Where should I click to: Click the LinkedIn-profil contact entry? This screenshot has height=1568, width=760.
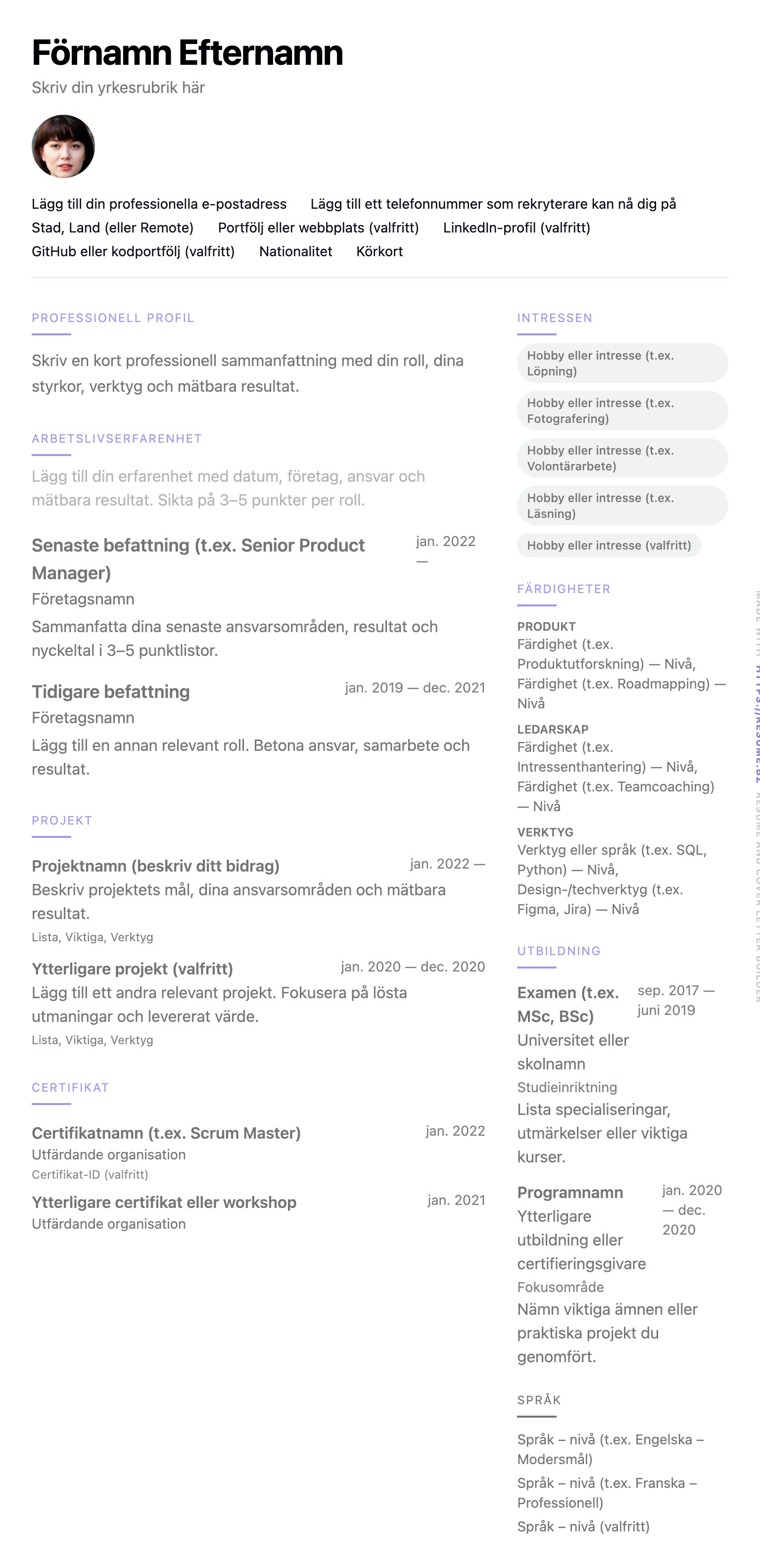(517, 228)
